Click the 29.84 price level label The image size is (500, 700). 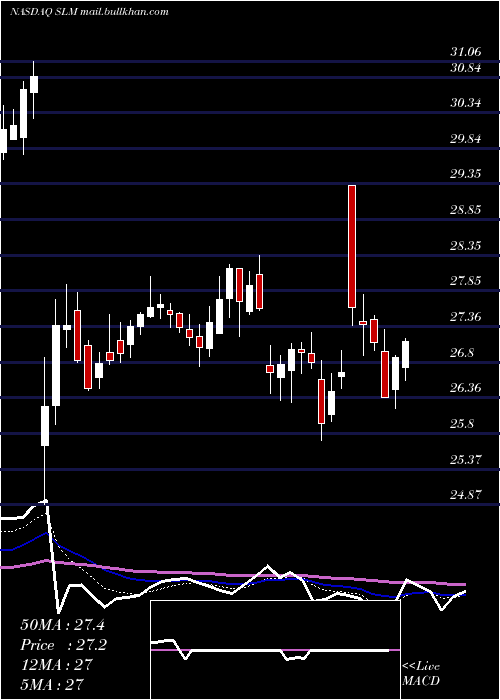click(466, 139)
